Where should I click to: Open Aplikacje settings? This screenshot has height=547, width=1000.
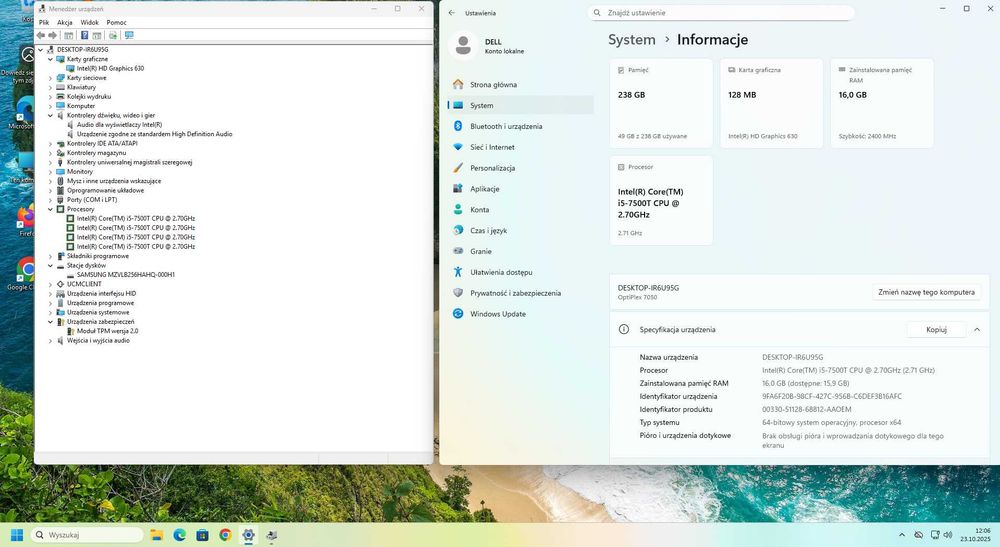point(520,189)
